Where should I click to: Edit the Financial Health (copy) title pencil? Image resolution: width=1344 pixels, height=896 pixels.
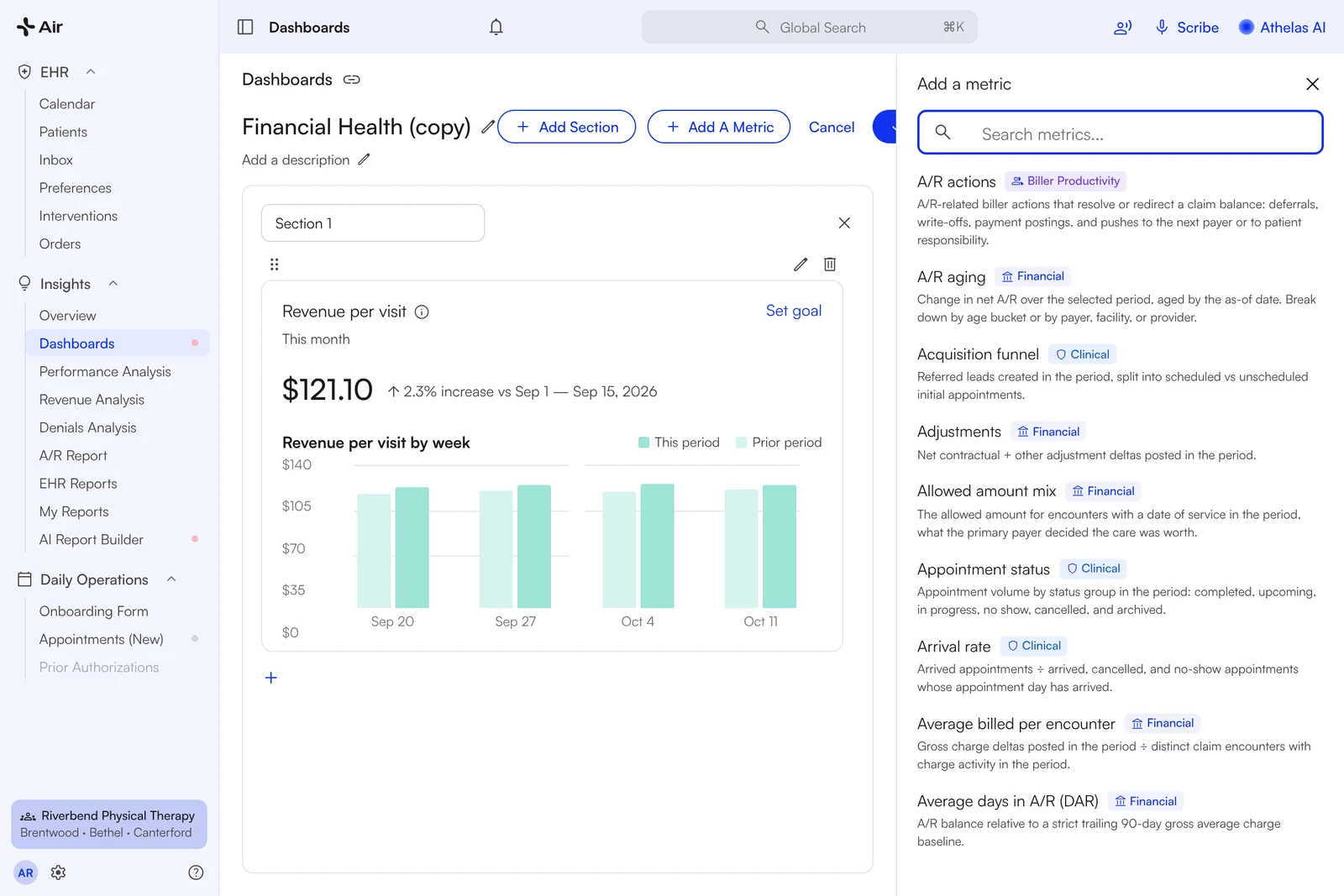point(487,127)
